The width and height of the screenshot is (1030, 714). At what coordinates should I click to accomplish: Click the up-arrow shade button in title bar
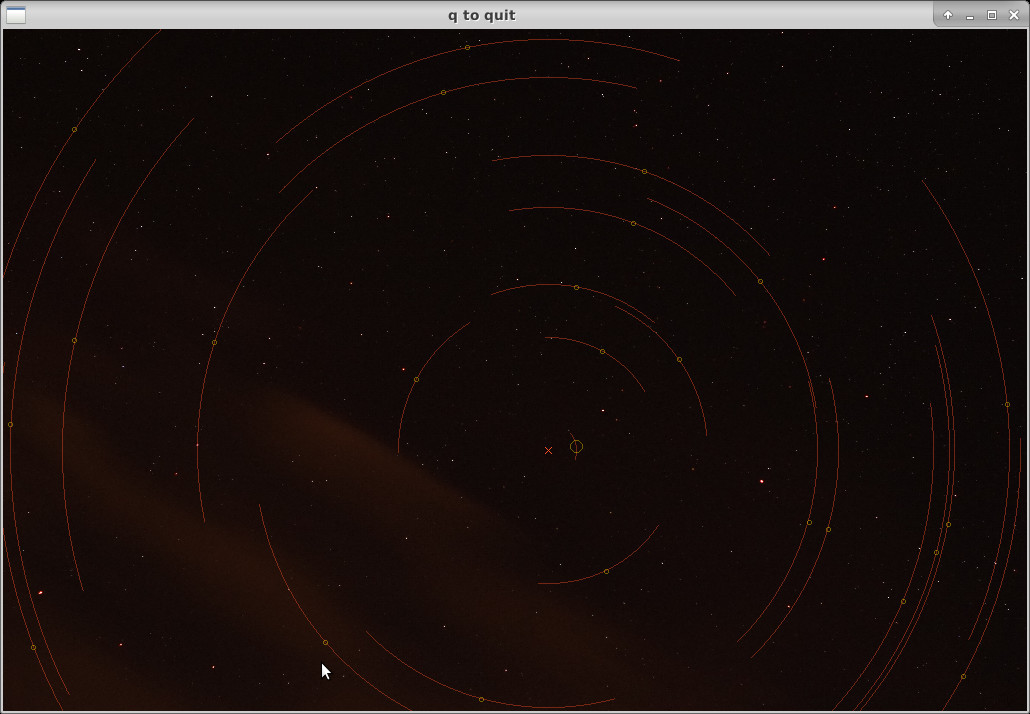pyautogui.click(x=948, y=15)
